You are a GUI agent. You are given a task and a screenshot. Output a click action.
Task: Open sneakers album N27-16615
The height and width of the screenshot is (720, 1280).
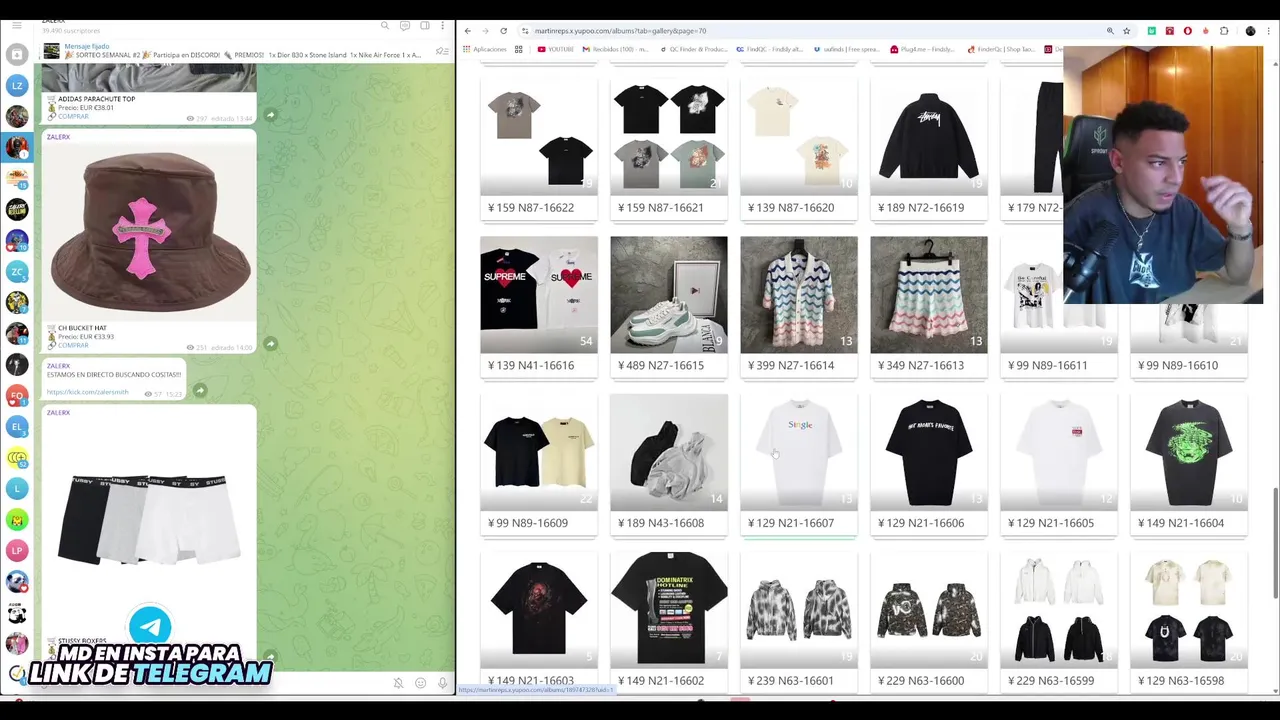(669, 295)
